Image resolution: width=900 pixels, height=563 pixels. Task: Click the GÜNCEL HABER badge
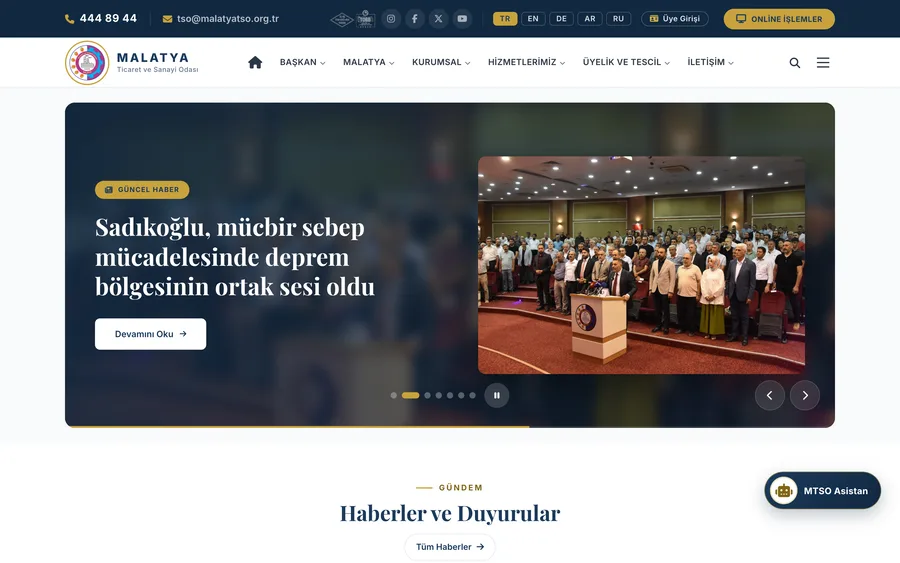pos(142,189)
